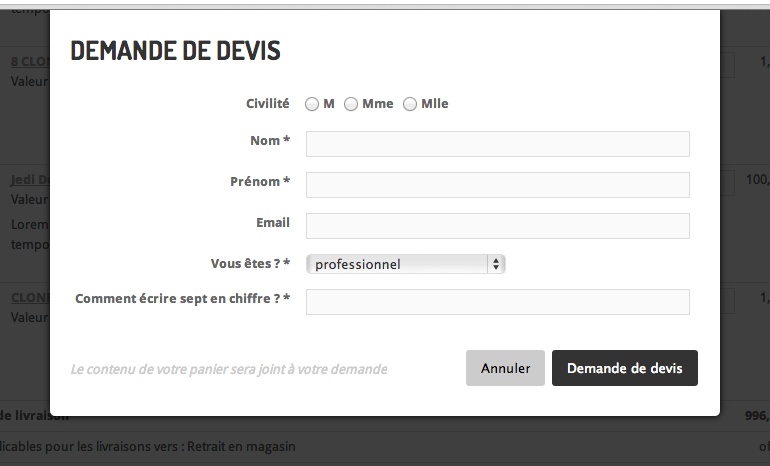Place cursor in the Email field
Screen dimensions: 770x466
pyautogui.click(x=497, y=226)
